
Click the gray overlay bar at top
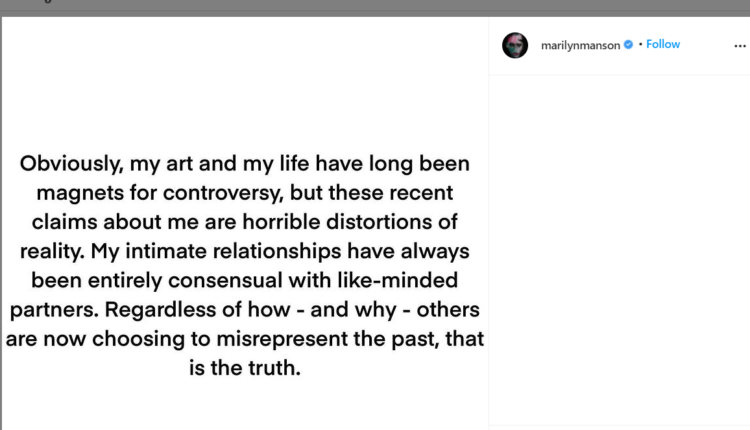pyautogui.click(x=375, y=8)
